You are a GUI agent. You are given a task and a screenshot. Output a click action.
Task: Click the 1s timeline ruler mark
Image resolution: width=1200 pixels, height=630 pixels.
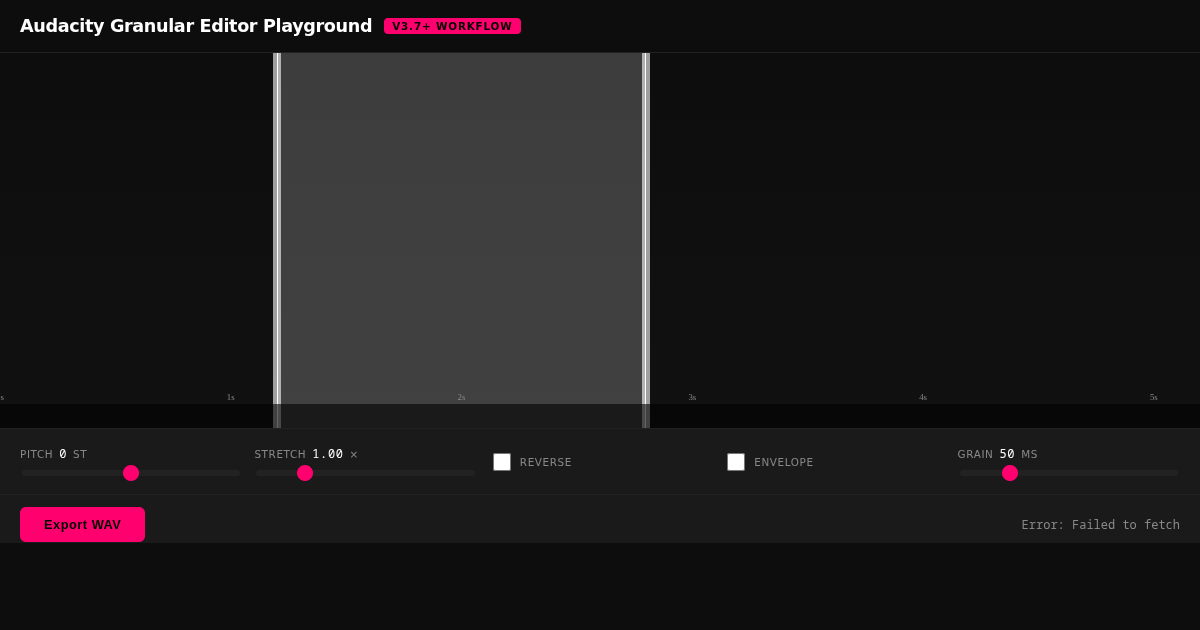click(x=231, y=397)
